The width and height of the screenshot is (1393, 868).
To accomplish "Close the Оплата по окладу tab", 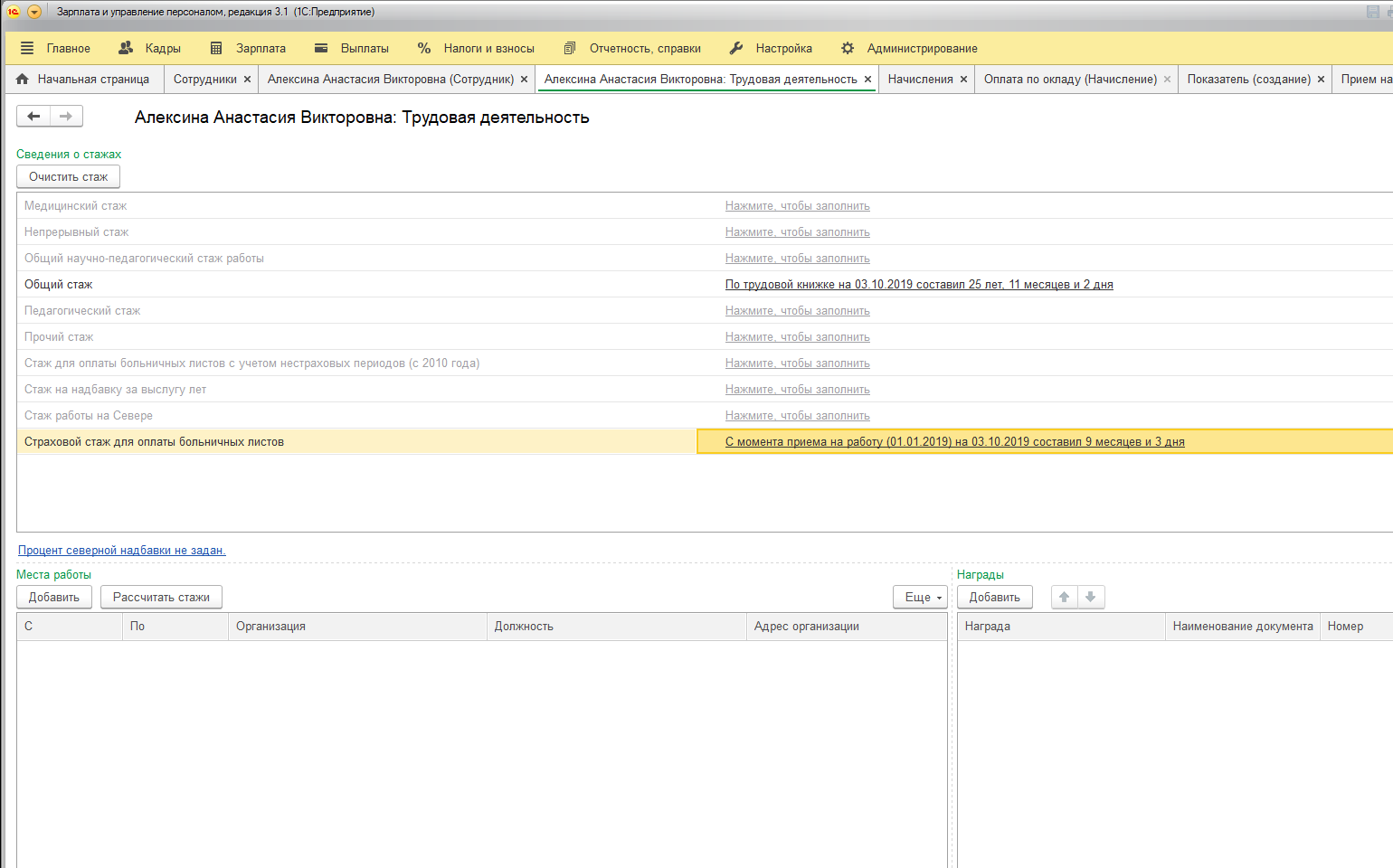I will (1167, 80).
